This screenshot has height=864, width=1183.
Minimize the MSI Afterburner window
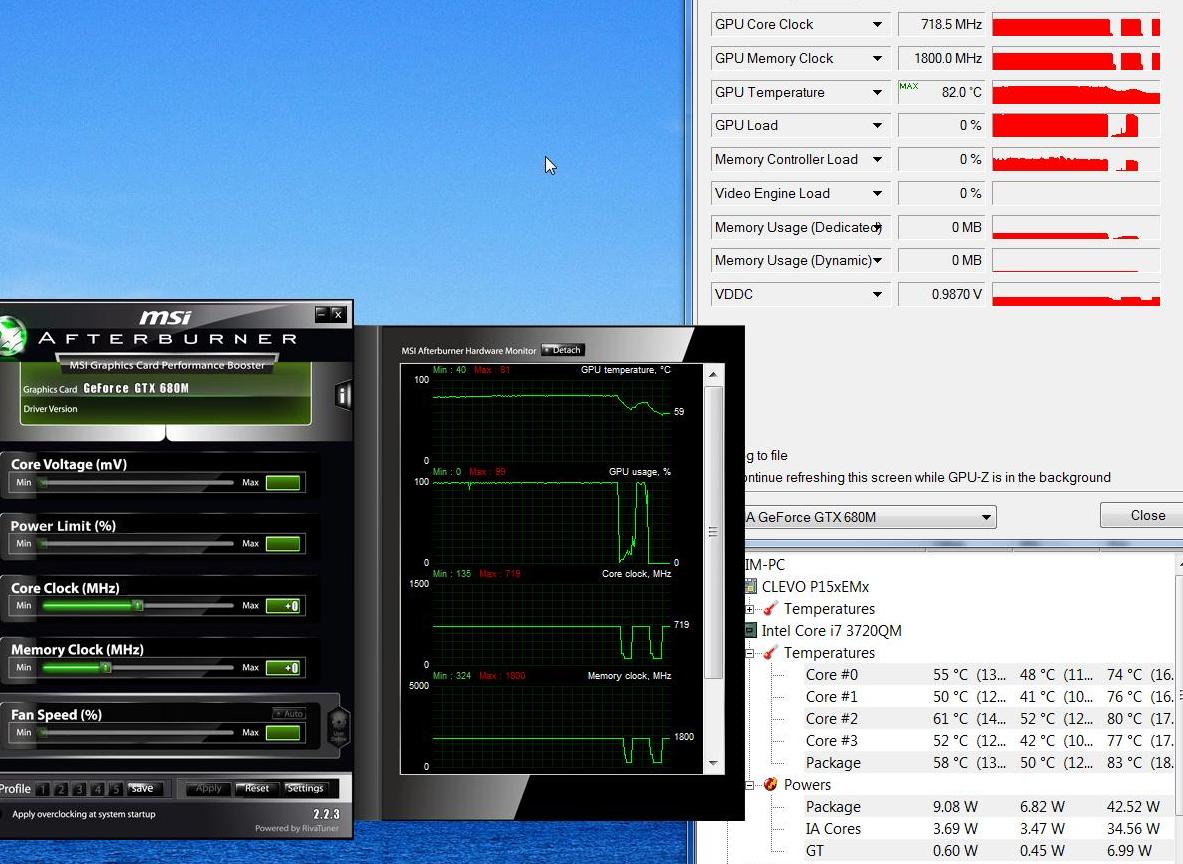tap(322, 314)
